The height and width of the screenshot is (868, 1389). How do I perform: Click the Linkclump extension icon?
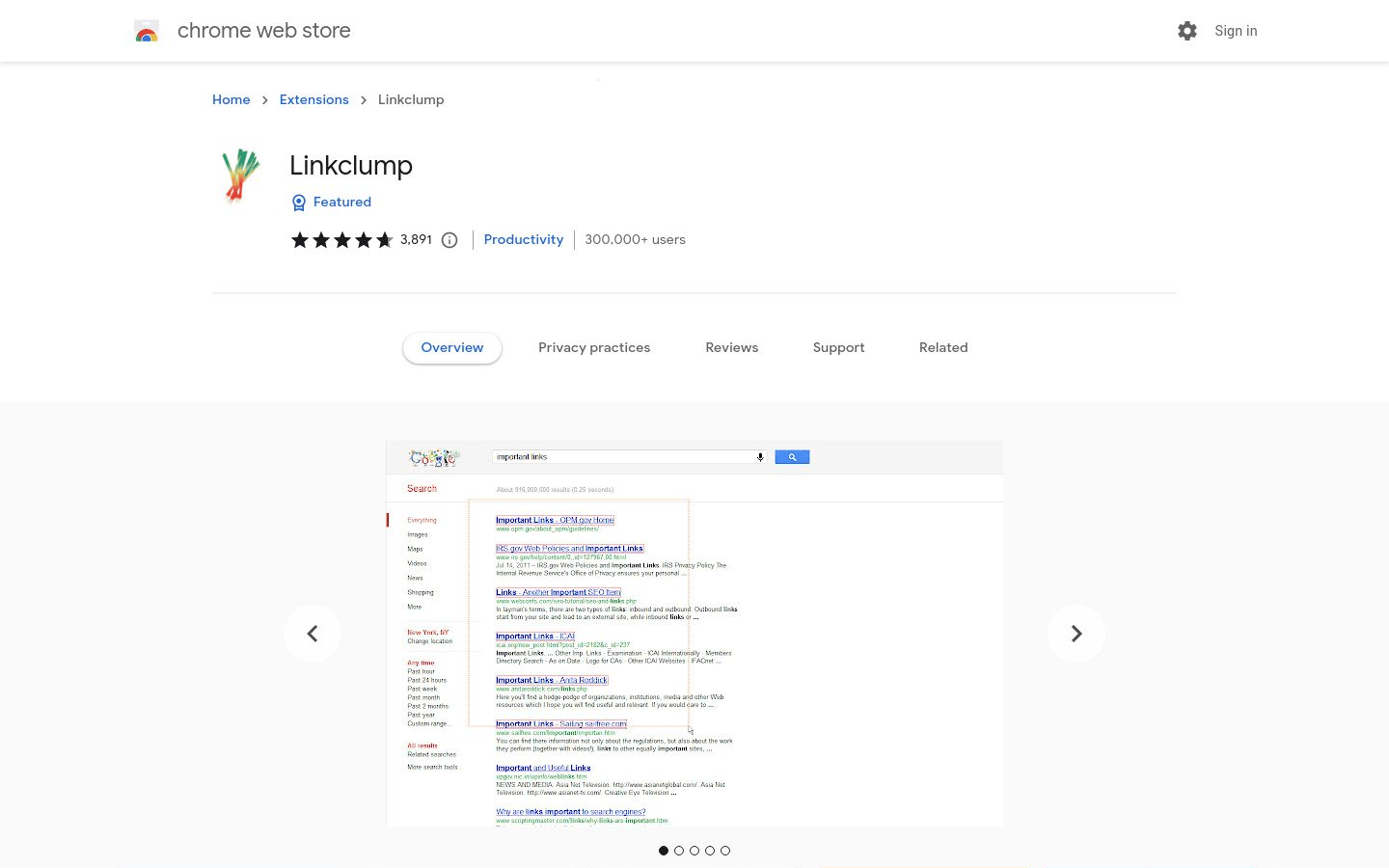240,176
